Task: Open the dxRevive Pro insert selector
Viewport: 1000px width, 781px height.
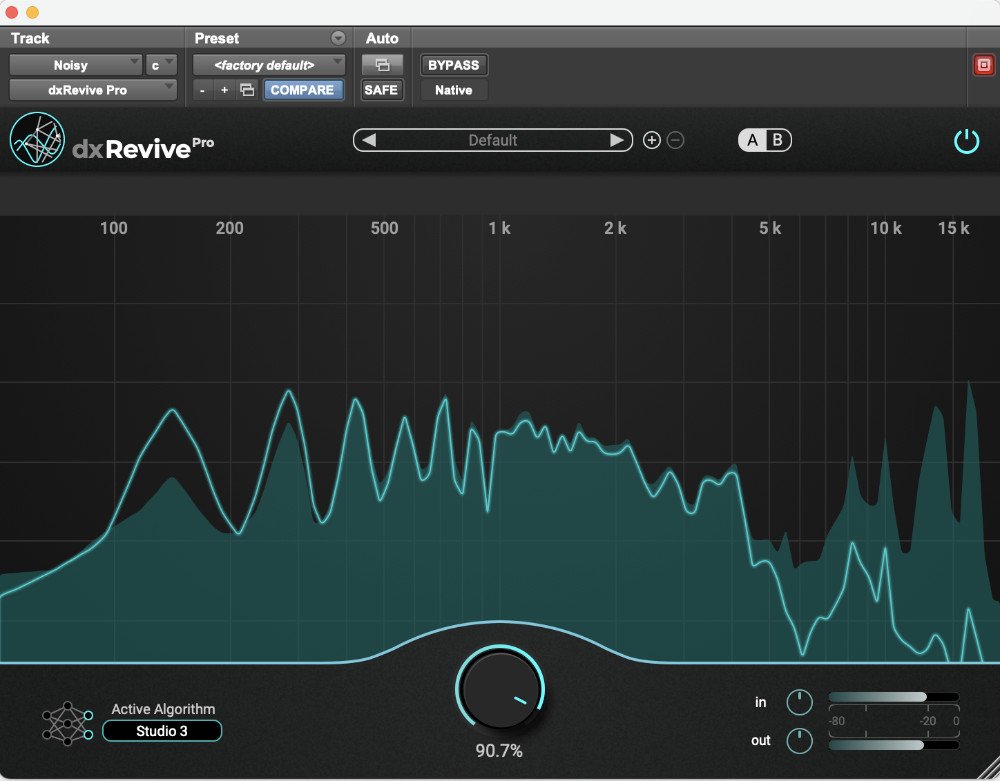Action: tap(93, 89)
